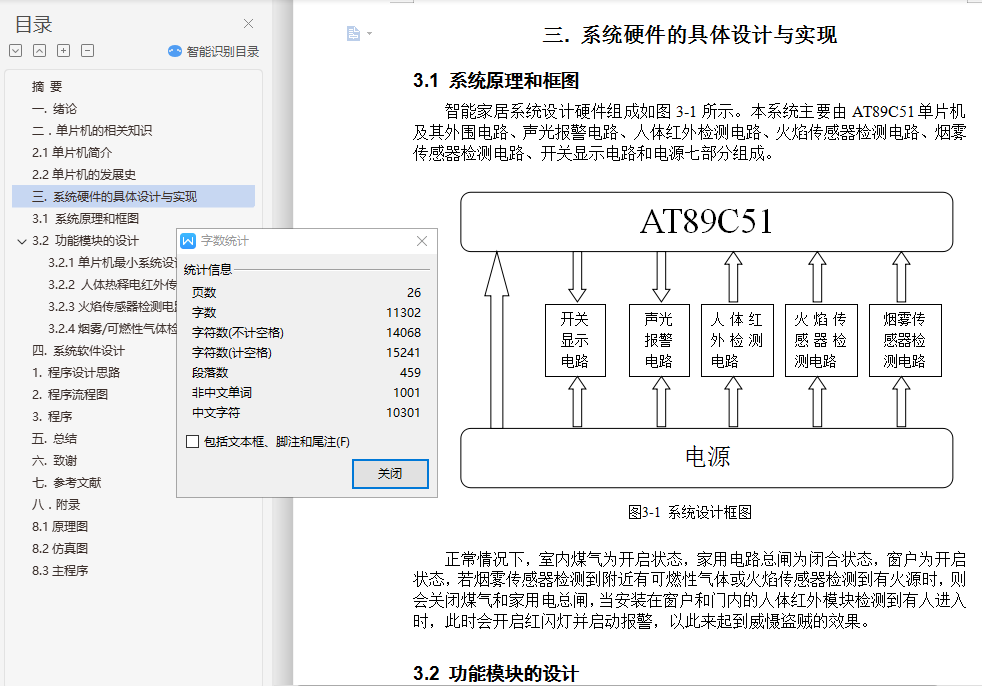Jump to 一. 绪论 heading
The image size is (982, 686).
(x=54, y=108)
